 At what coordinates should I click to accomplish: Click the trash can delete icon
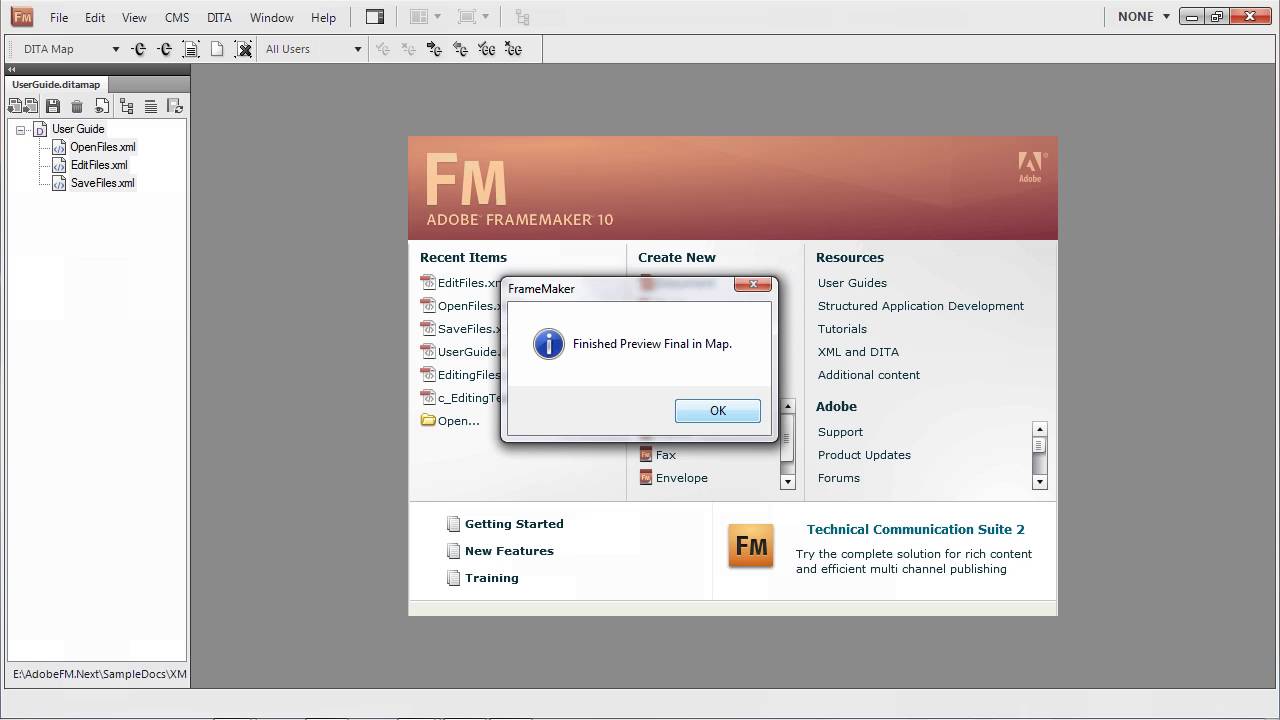click(77, 106)
